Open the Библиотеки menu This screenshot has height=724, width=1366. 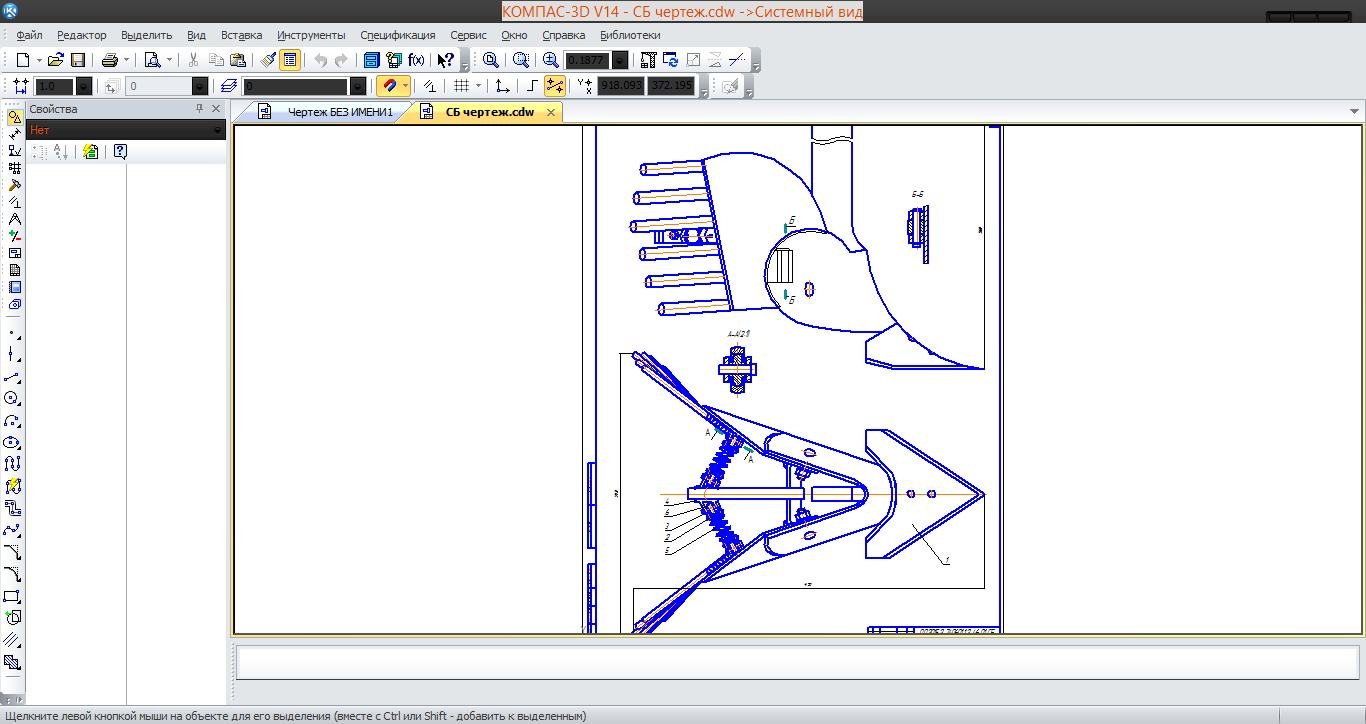(x=630, y=35)
